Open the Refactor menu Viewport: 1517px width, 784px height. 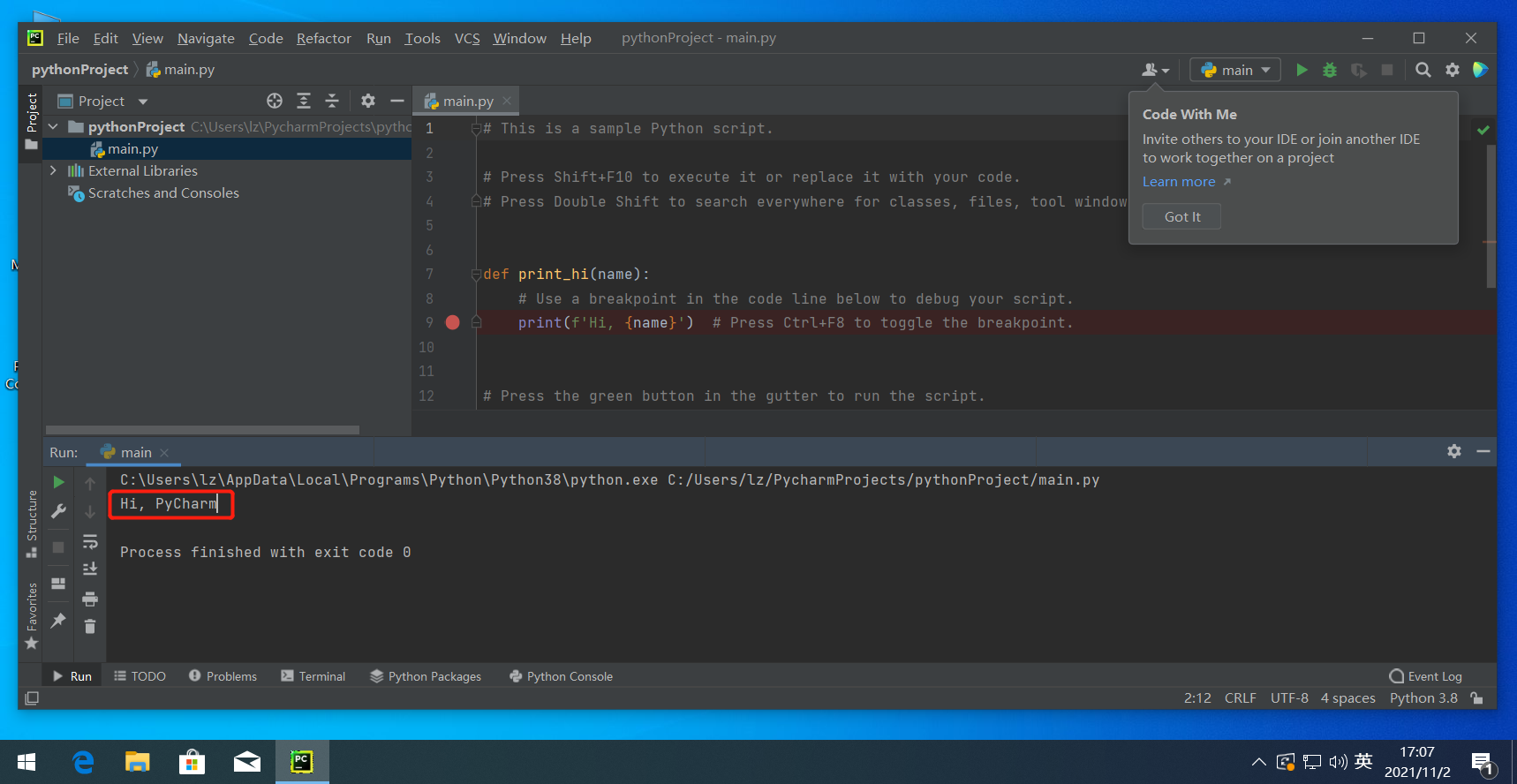[x=324, y=38]
